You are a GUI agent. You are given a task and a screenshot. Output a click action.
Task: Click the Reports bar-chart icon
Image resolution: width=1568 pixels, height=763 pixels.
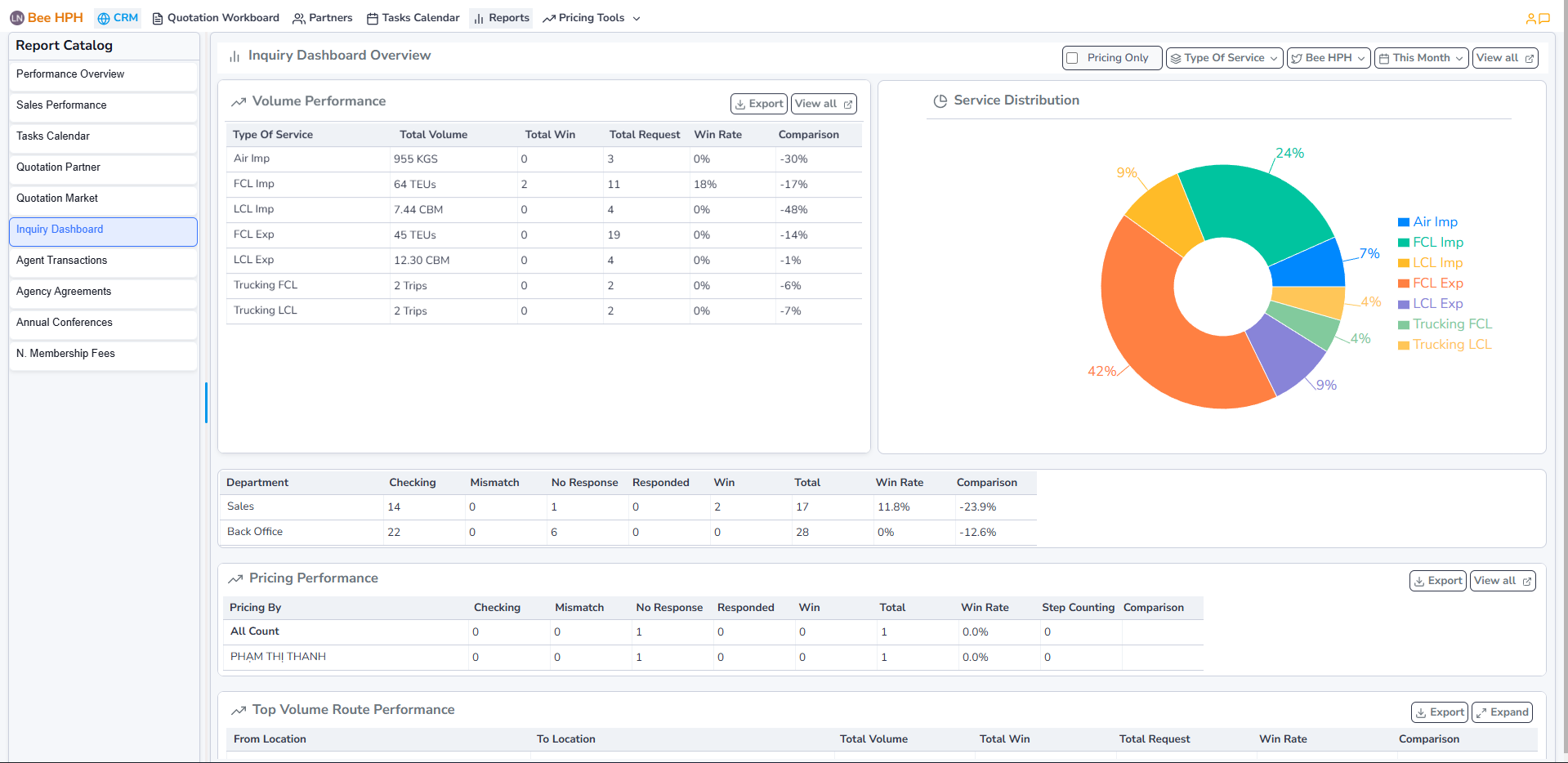pos(477,17)
